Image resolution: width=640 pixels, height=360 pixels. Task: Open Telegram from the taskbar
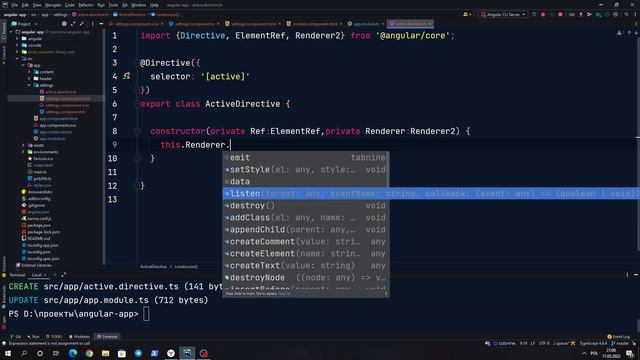[x=138, y=353]
